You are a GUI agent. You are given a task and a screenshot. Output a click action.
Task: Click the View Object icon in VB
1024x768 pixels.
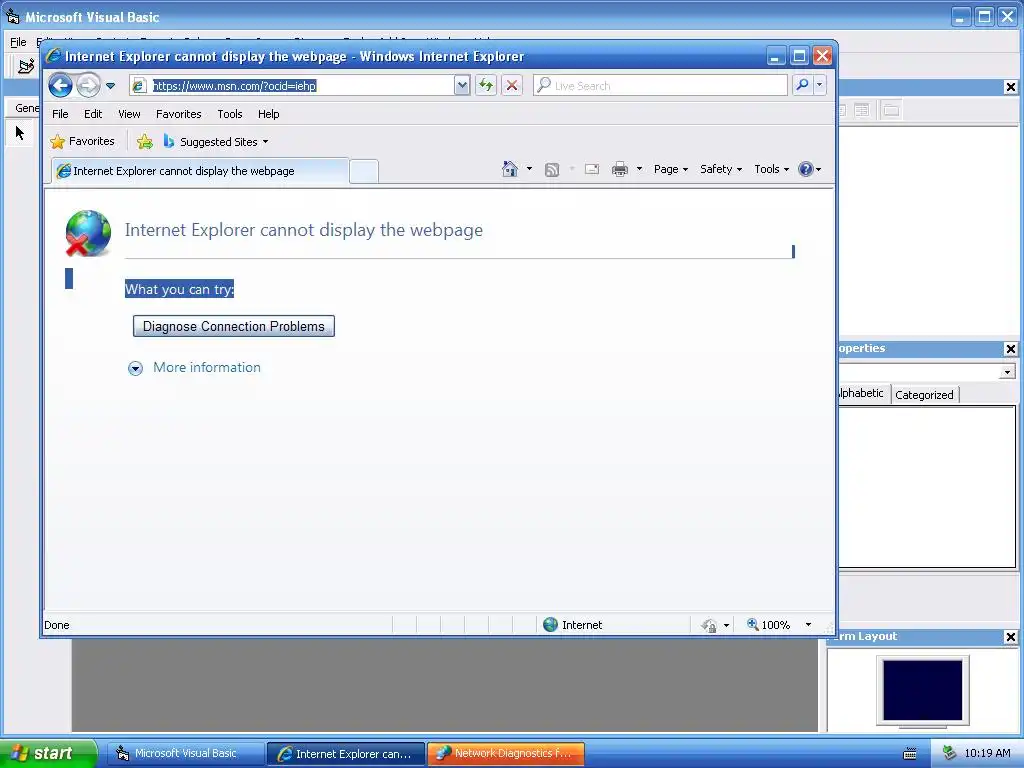coord(862,110)
